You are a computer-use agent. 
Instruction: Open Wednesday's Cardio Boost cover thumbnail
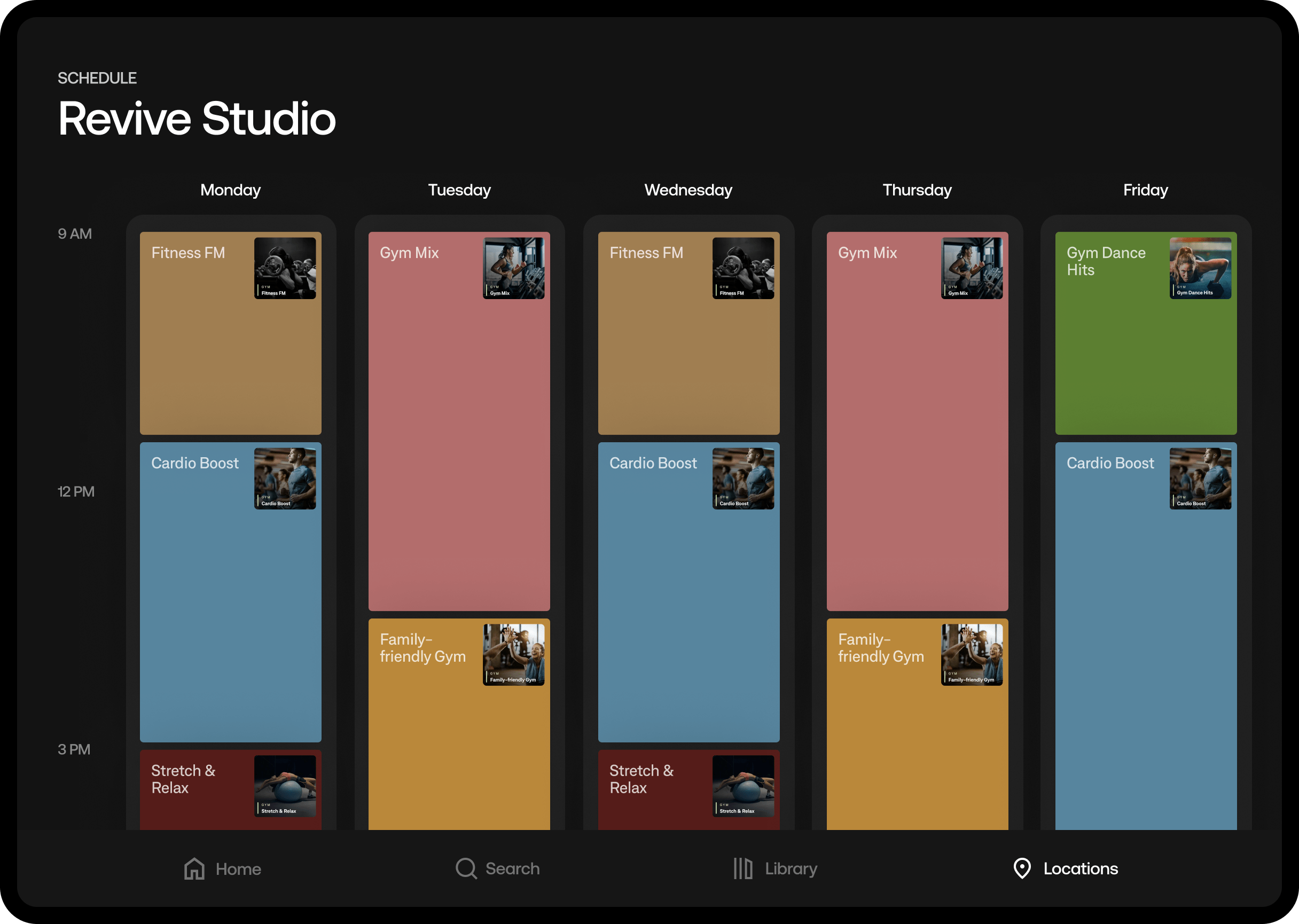tap(742, 478)
